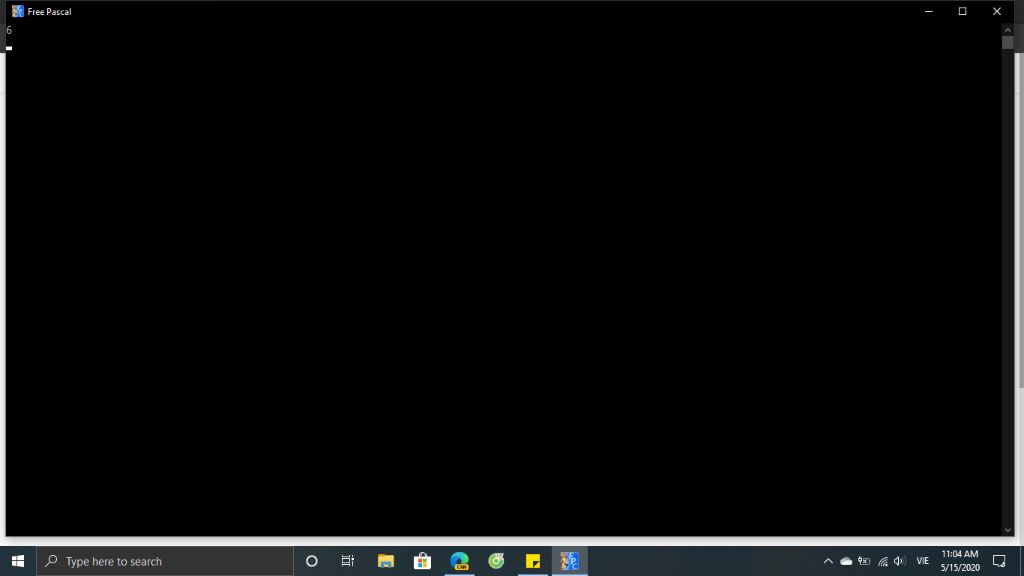Maximize the Free Pascal window
1024x576 pixels.
pos(962,11)
